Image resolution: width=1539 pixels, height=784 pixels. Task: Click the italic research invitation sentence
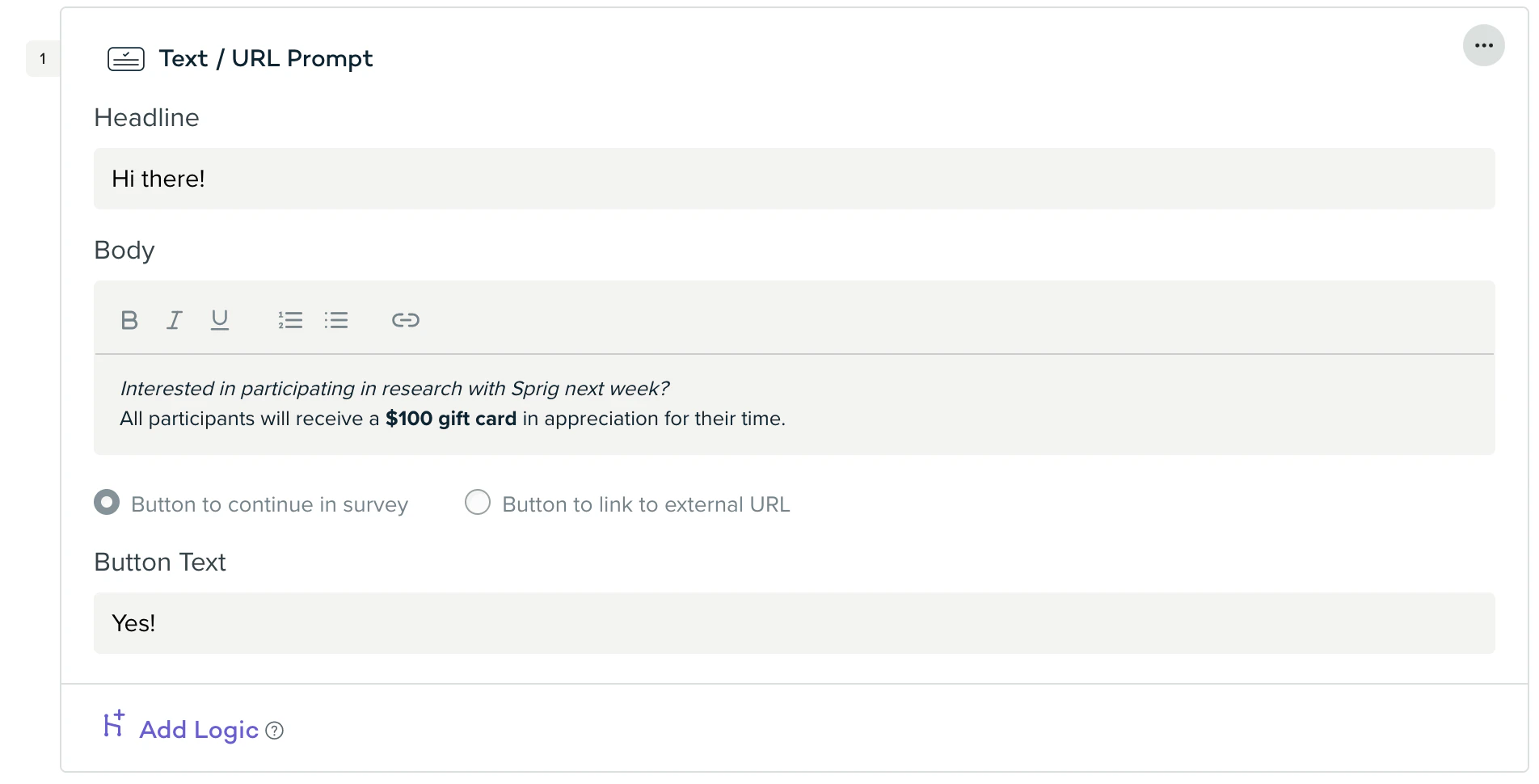[x=394, y=389]
